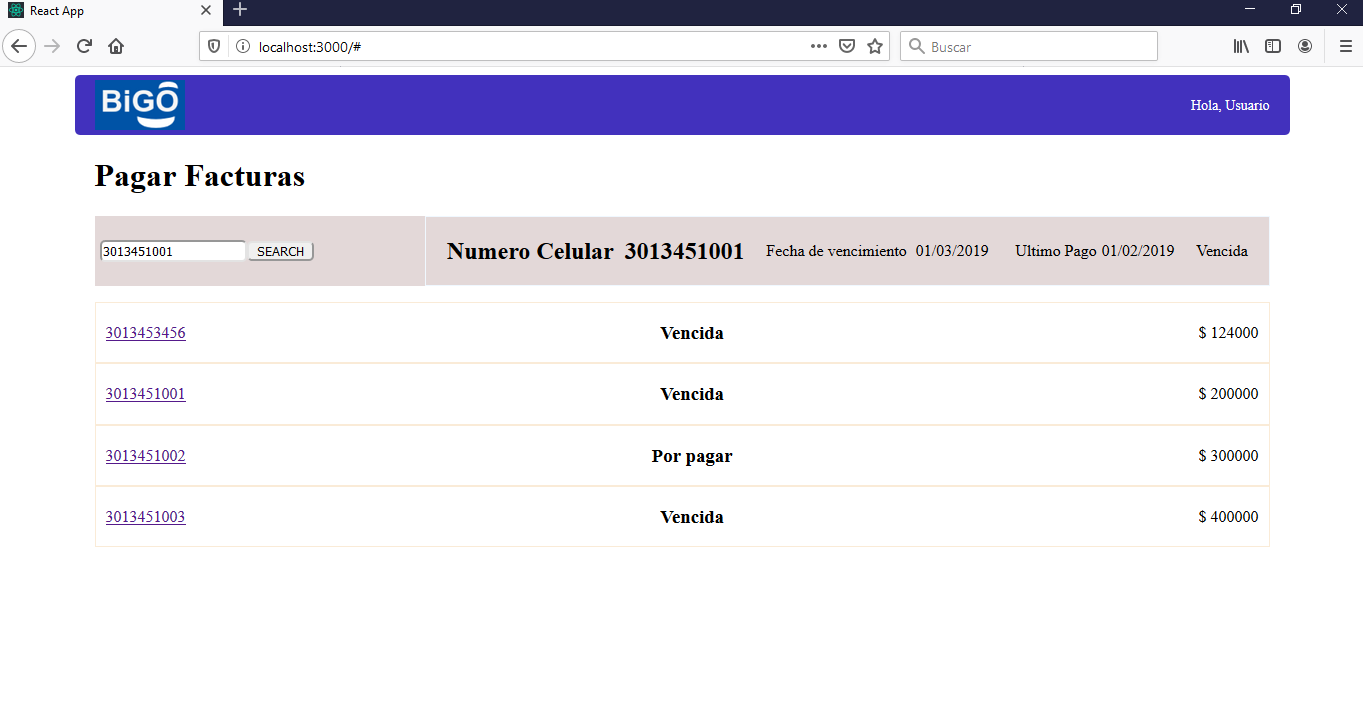The width and height of the screenshot is (1363, 717).
Task: Click the Pagar Facturas heading
Action: (200, 176)
